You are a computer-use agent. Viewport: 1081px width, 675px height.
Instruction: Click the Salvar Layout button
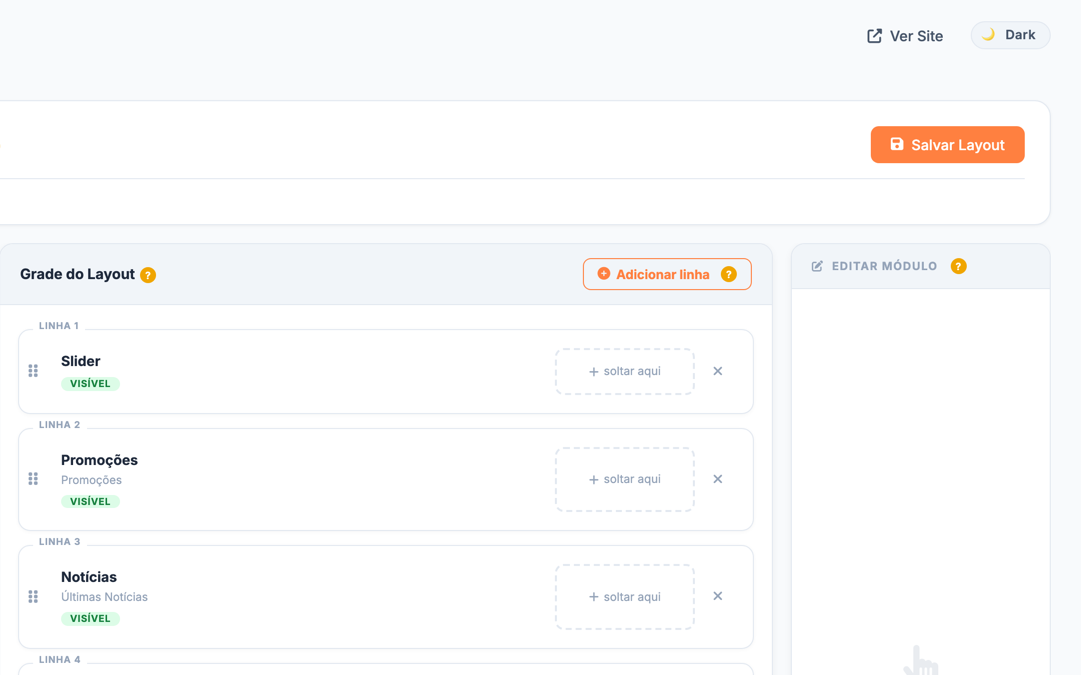coord(947,145)
